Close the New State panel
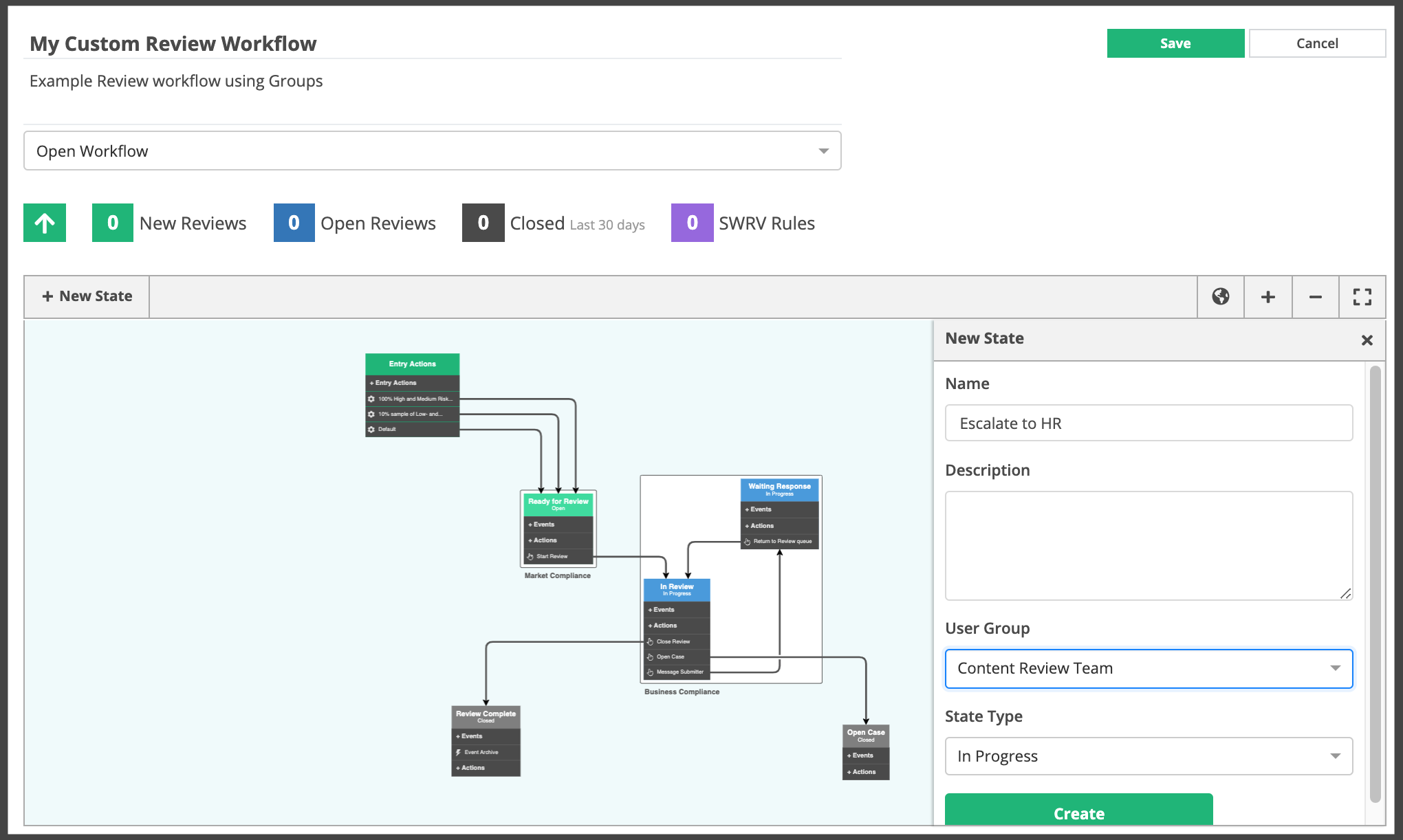 click(1367, 340)
